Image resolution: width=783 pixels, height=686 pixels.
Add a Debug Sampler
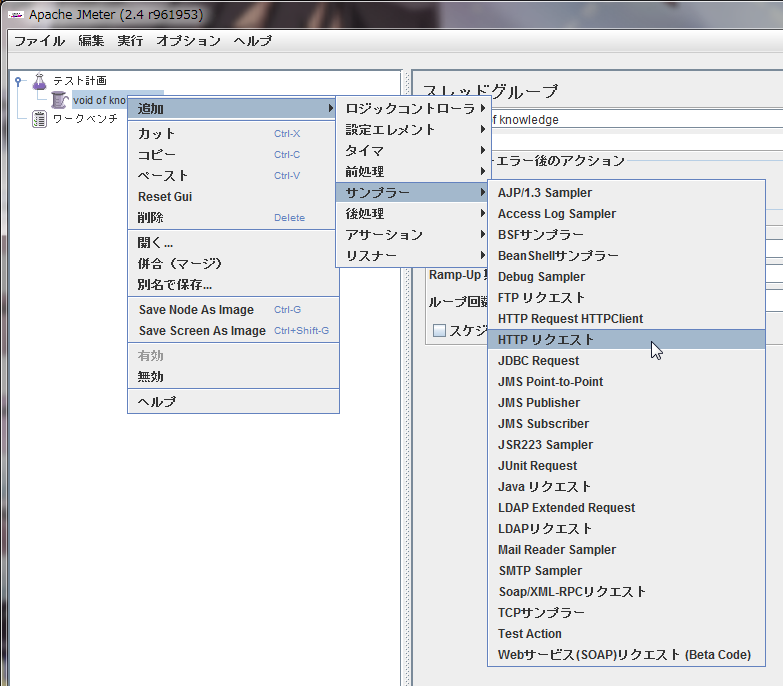click(626, 277)
